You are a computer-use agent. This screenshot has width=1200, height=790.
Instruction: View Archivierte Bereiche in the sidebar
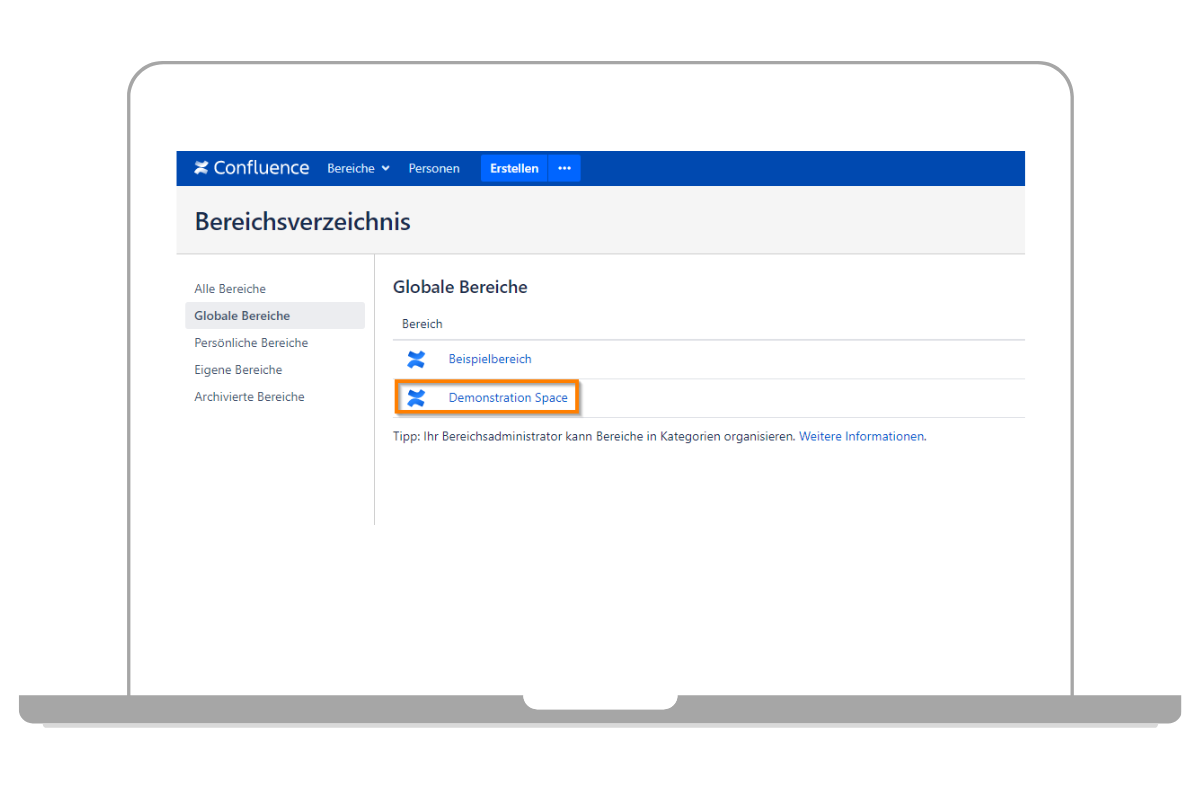coord(249,397)
